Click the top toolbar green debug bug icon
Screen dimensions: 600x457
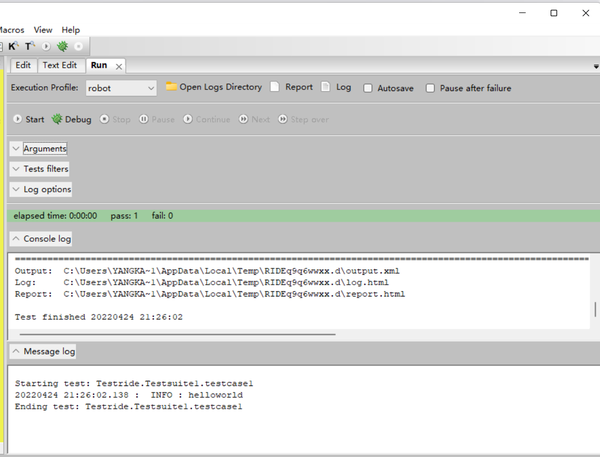62,46
